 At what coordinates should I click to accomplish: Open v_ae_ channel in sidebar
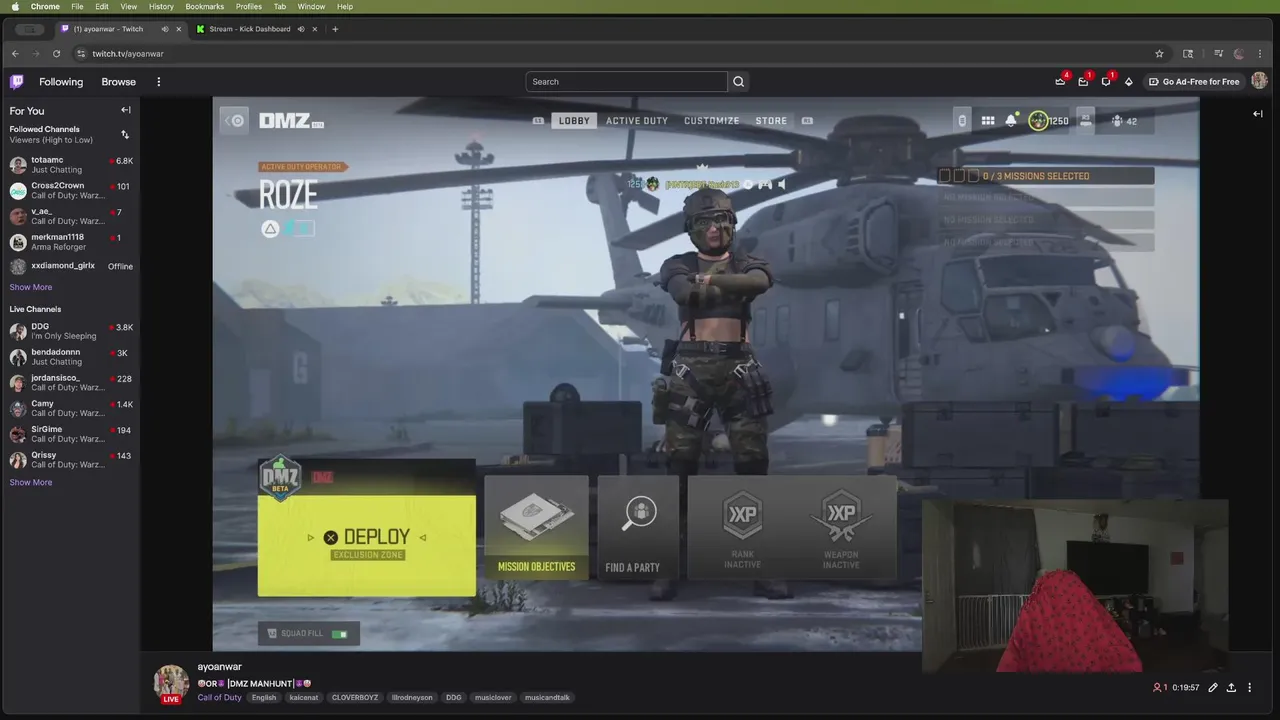pos(70,216)
